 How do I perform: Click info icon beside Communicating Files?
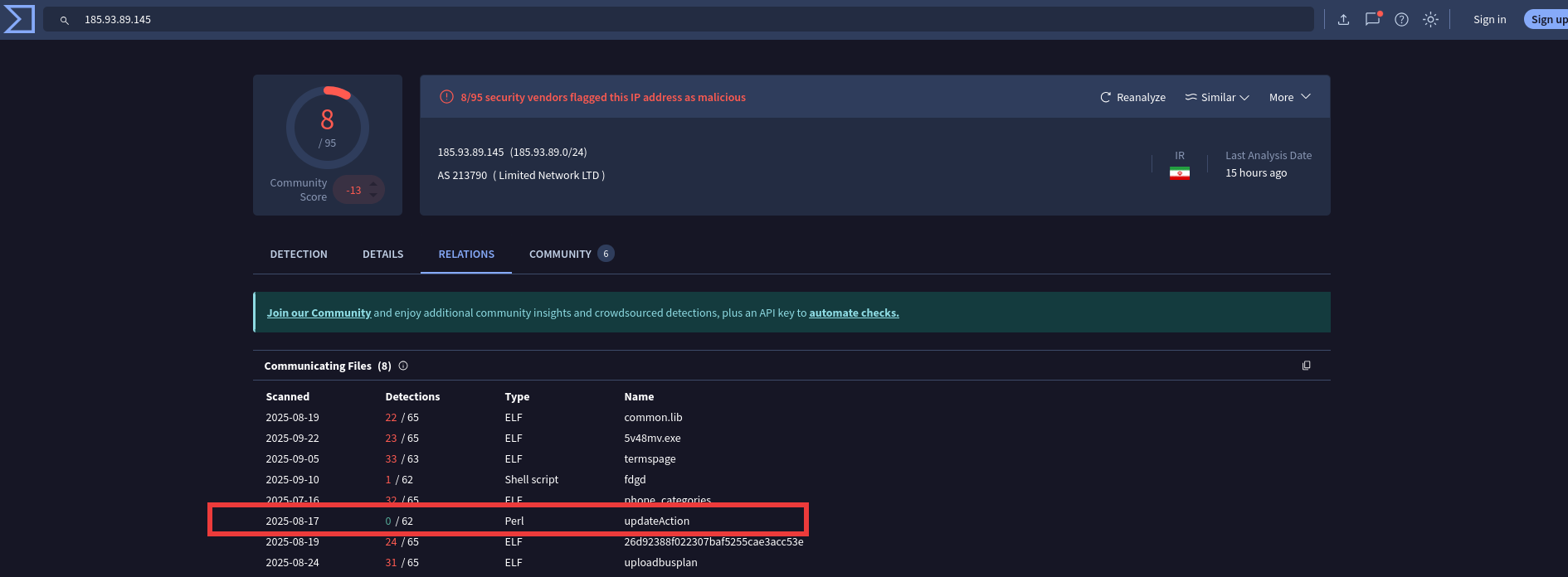pos(403,366)
